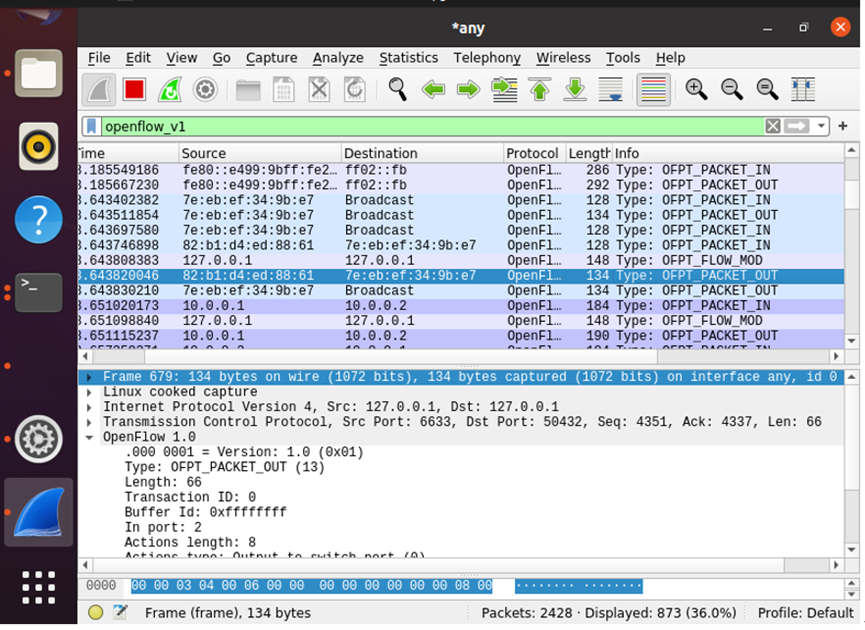Toggle auto-scroll during live capture
This screenshot has height=630, width=865.
coord(610,90)
